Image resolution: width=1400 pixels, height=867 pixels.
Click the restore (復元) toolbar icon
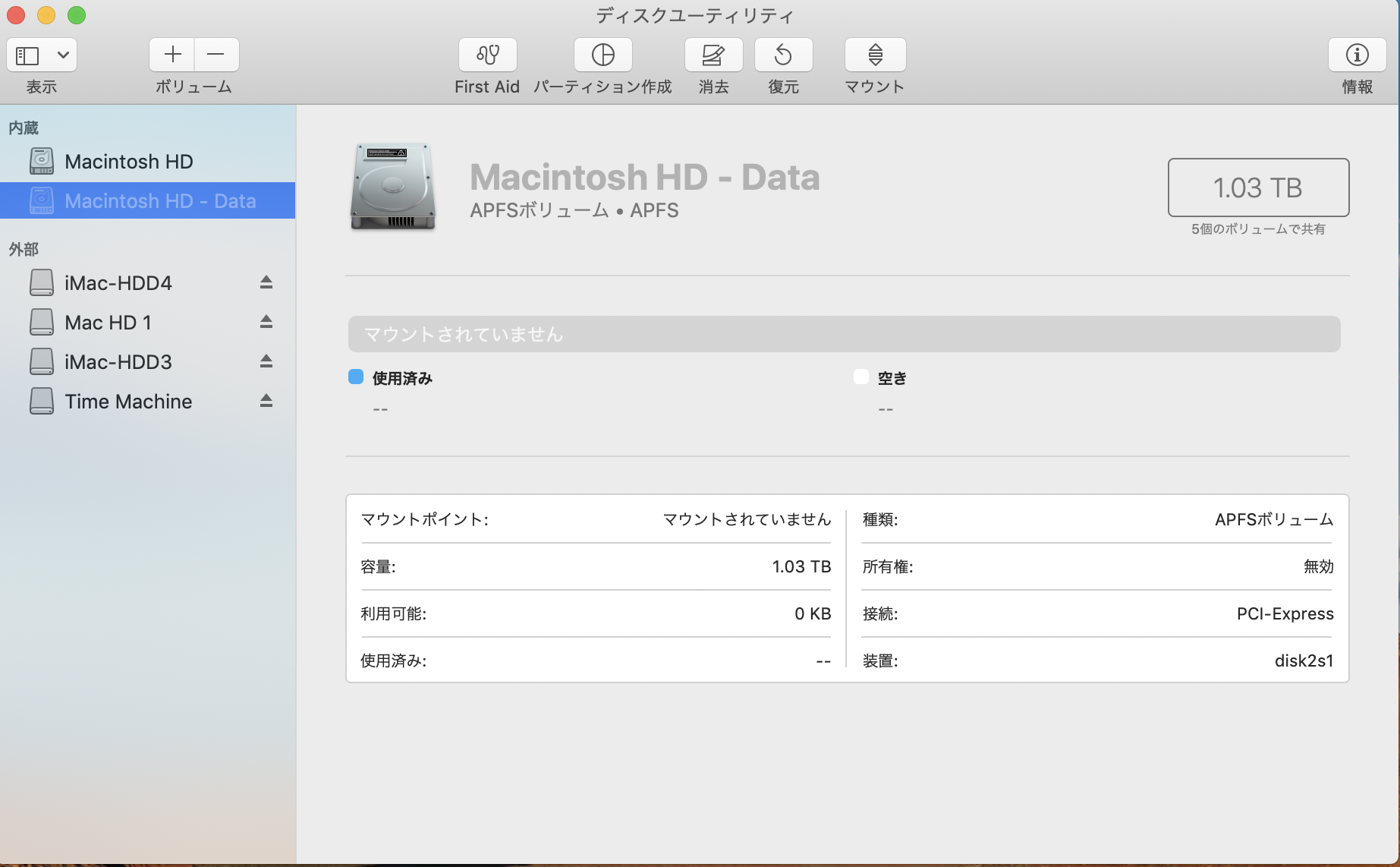click(x=783, y=55)
